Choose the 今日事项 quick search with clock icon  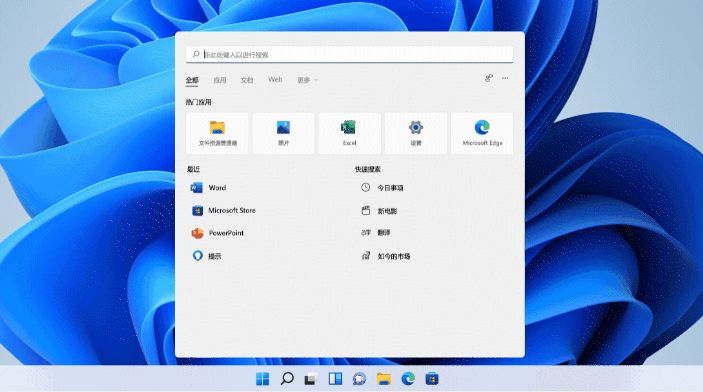tap(382, 188)
